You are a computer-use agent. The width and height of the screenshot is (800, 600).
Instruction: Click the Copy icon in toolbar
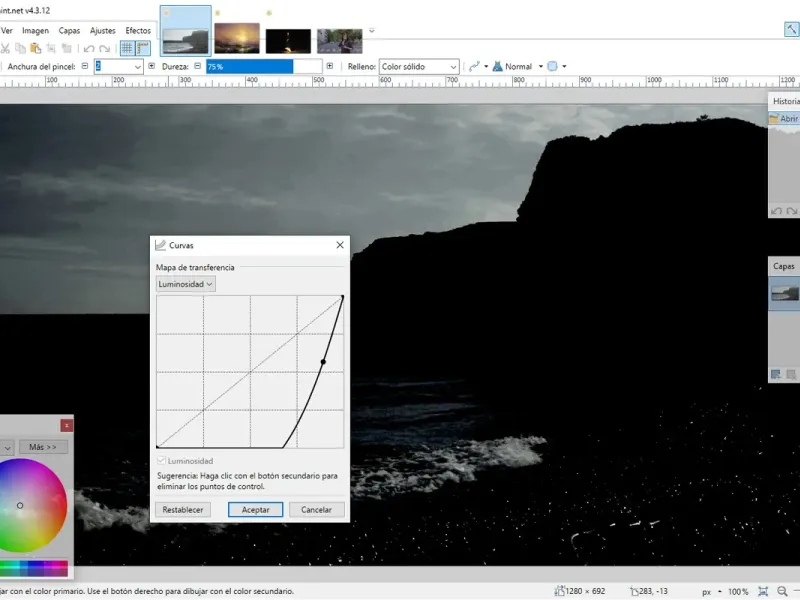20,48
